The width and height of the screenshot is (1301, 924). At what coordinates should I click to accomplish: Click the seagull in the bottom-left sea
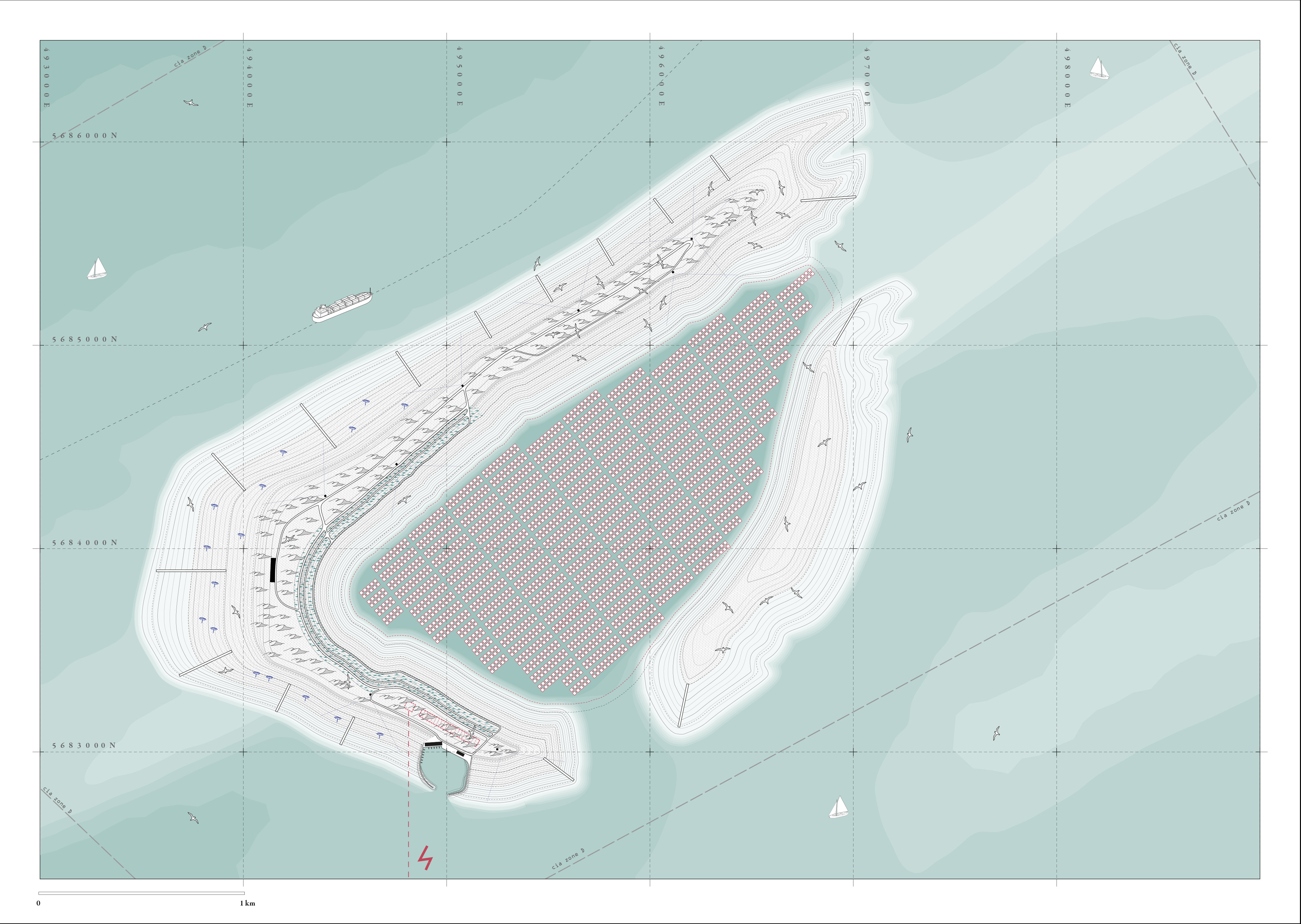point(193,818)
